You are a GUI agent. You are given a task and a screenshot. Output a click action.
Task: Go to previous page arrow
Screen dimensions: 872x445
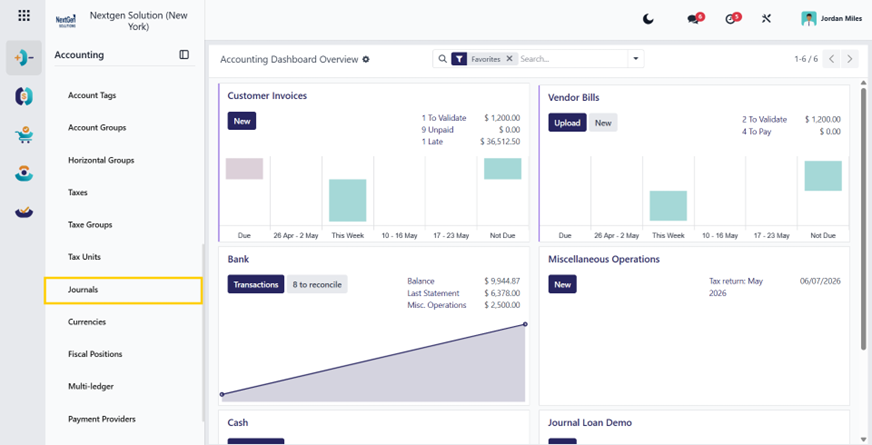coord(831,59)
